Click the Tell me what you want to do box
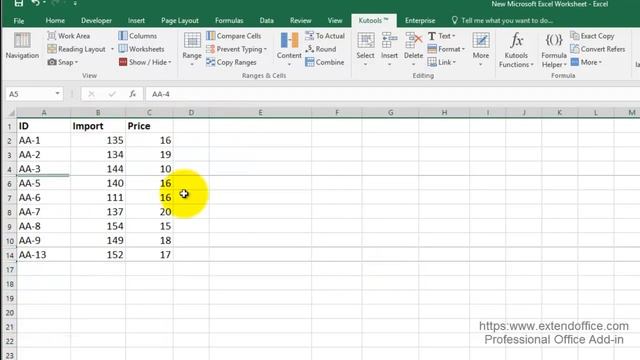The image size is (640, 360). [x=502, y=20]
